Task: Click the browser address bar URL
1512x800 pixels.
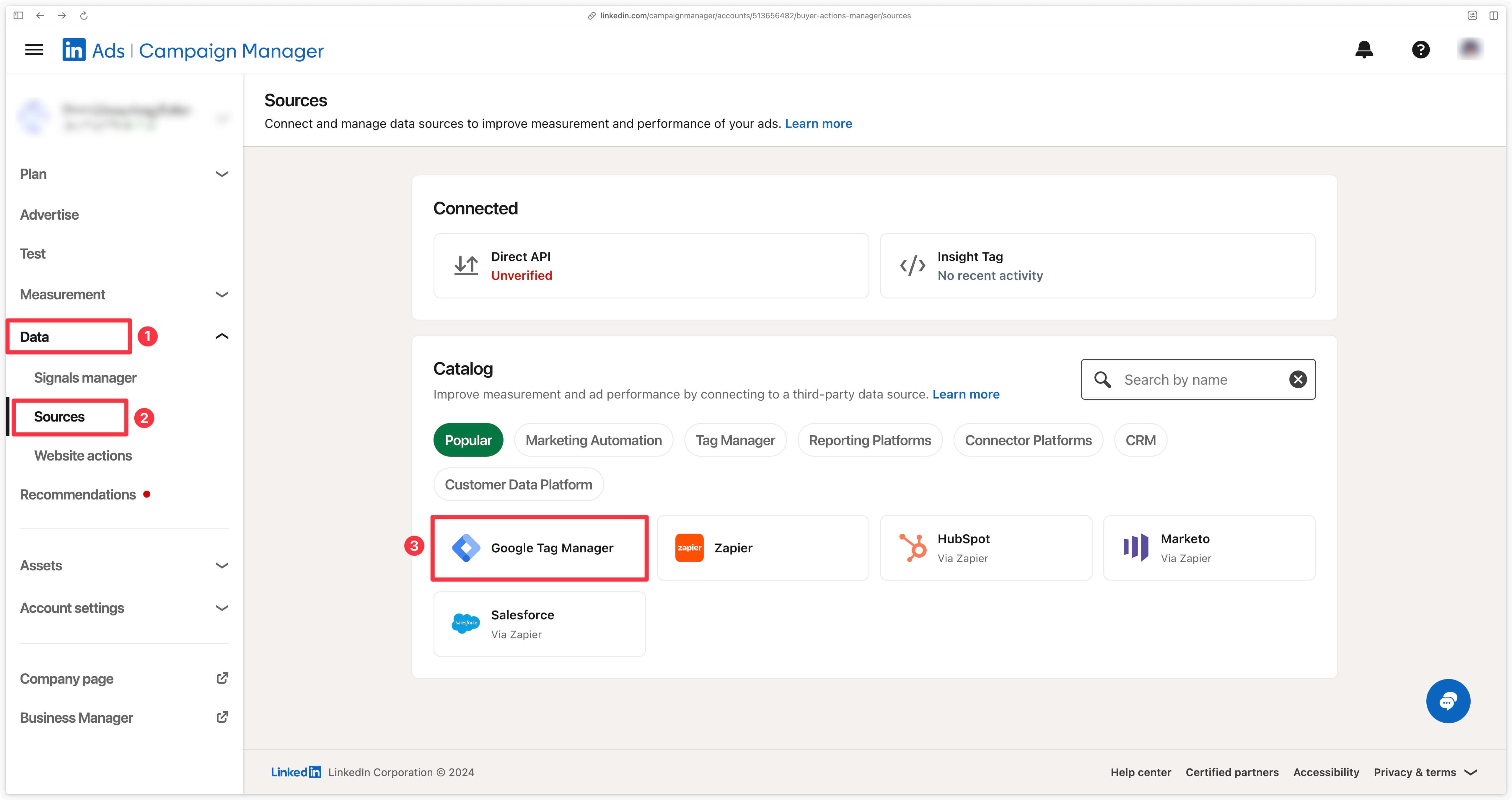Action: pyautogui.click(x=755, y=16)
